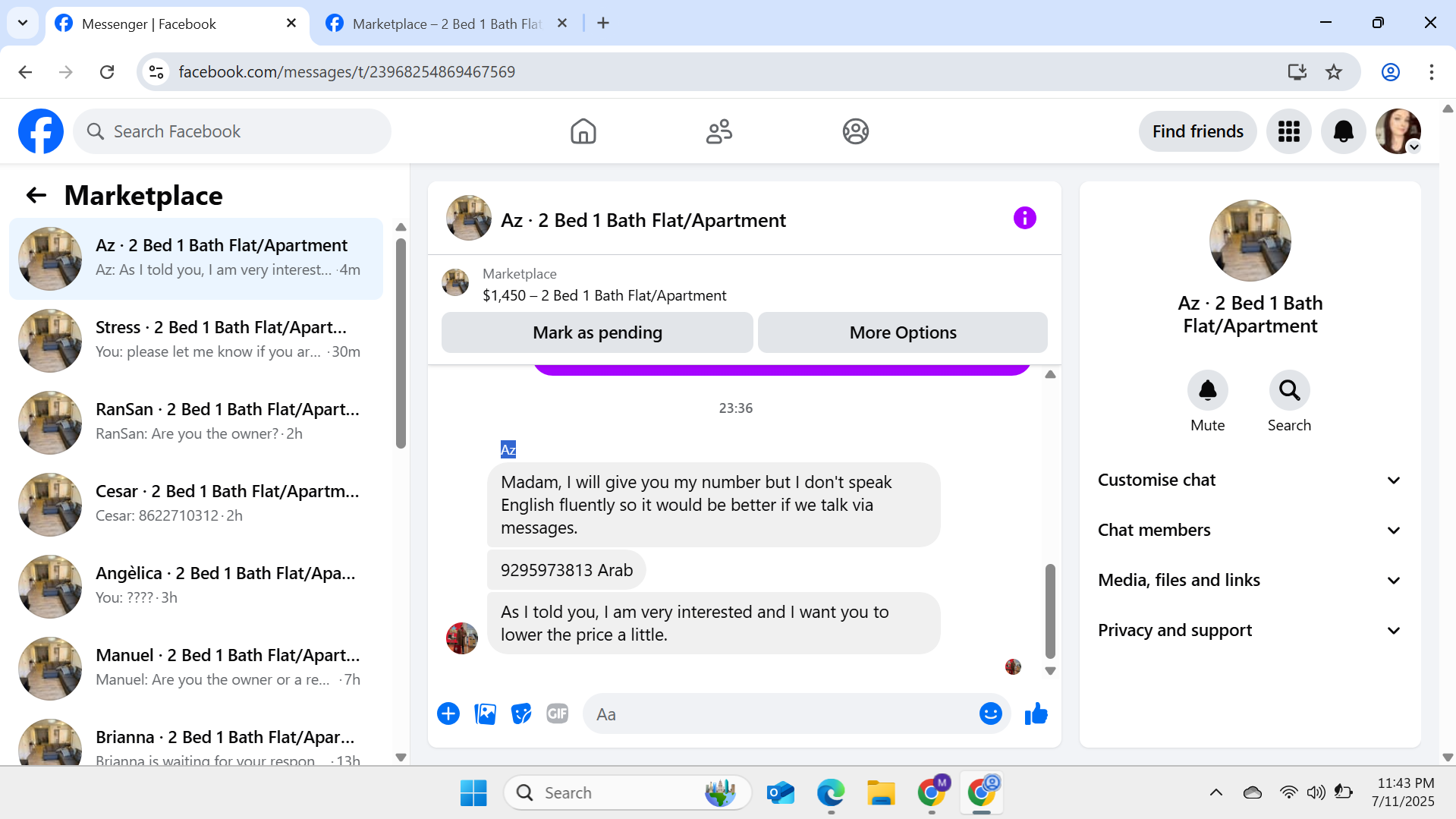Click the browser address bar URL
Viewport: 1456px width, 819px height.
click(347, 72)
